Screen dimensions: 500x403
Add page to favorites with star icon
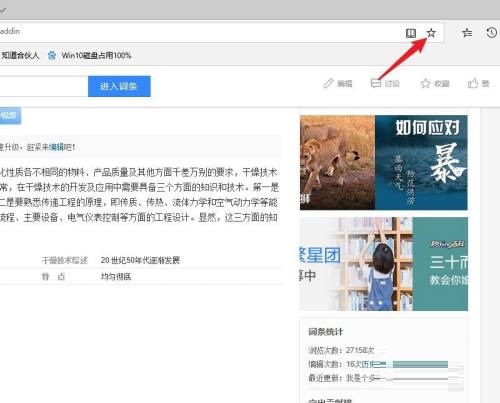[431, 33]
